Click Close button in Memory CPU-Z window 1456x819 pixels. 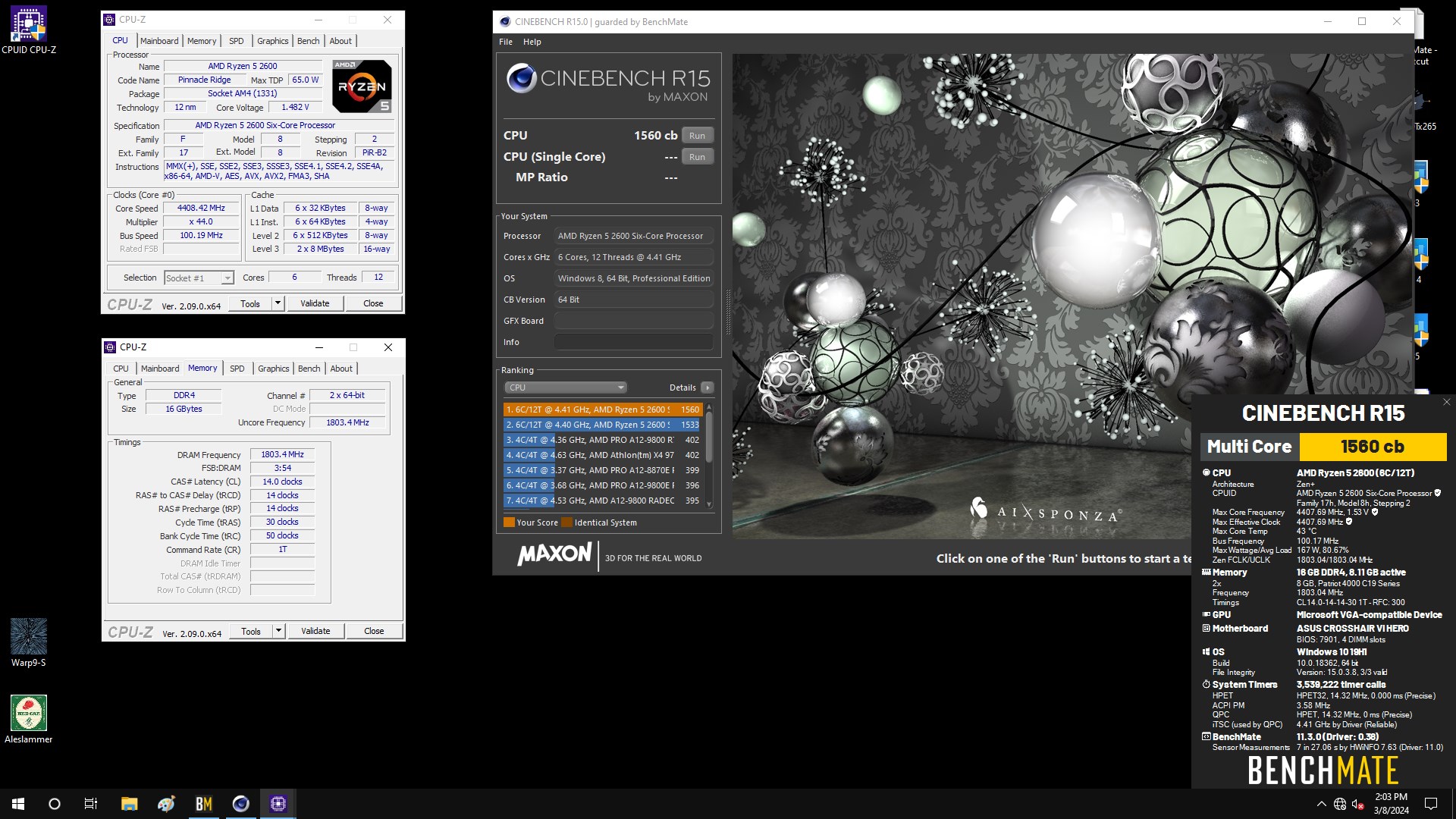coord(374,631)
